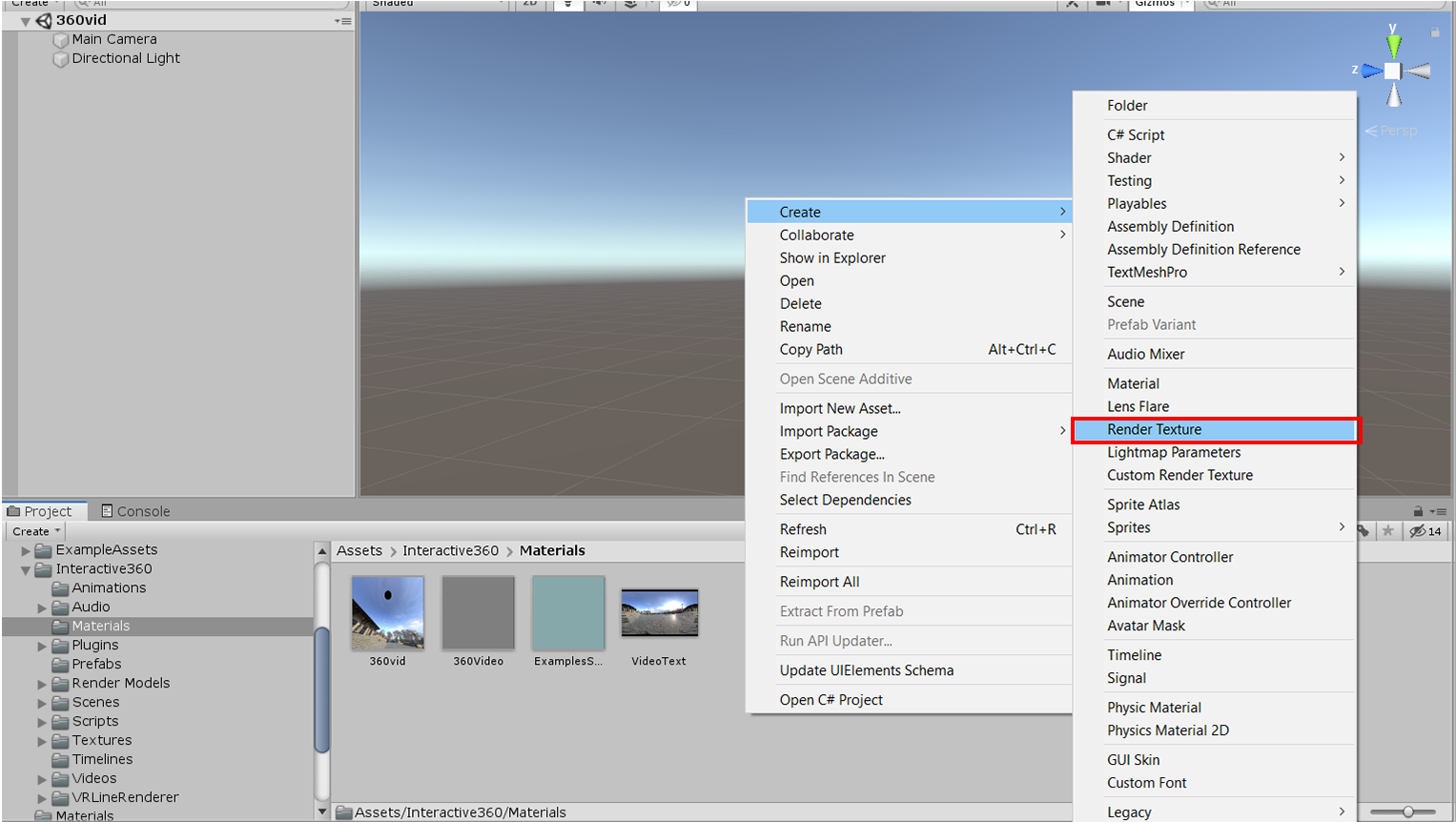Switch to the Console tab
Viewport: 1456px width, 822px height.
pos(135,511)
